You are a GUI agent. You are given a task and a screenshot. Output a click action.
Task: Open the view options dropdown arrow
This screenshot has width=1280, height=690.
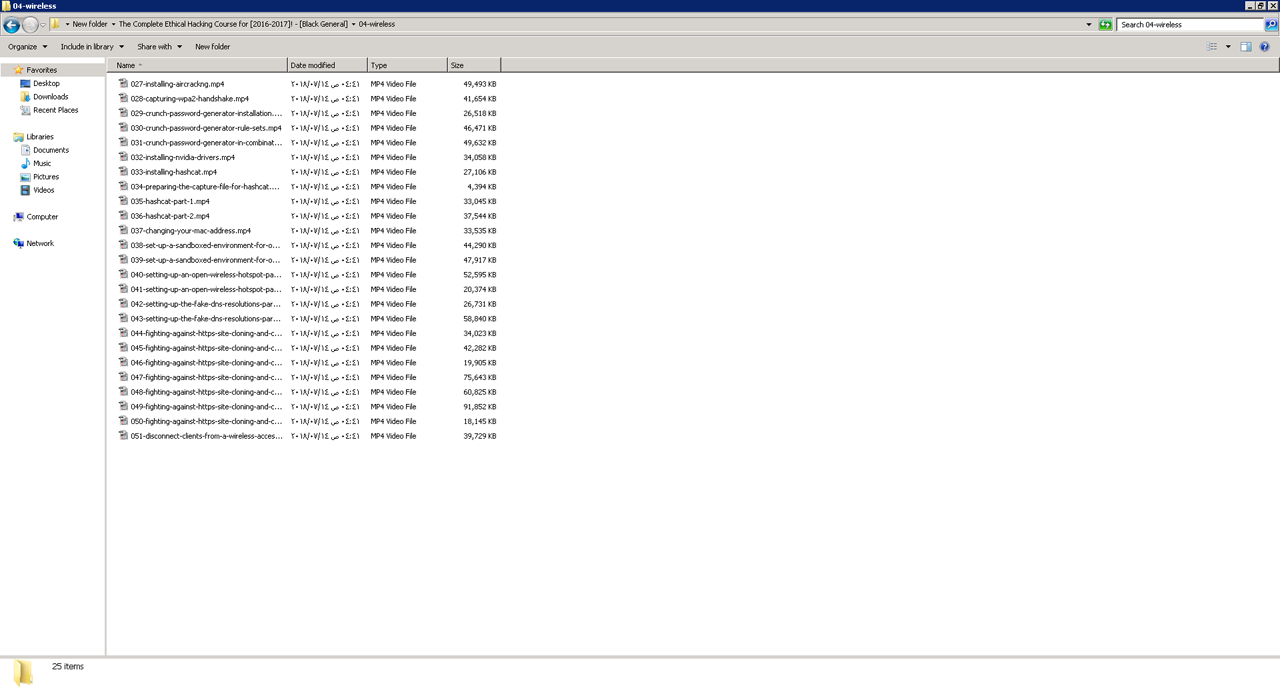tap(1228, 47)
